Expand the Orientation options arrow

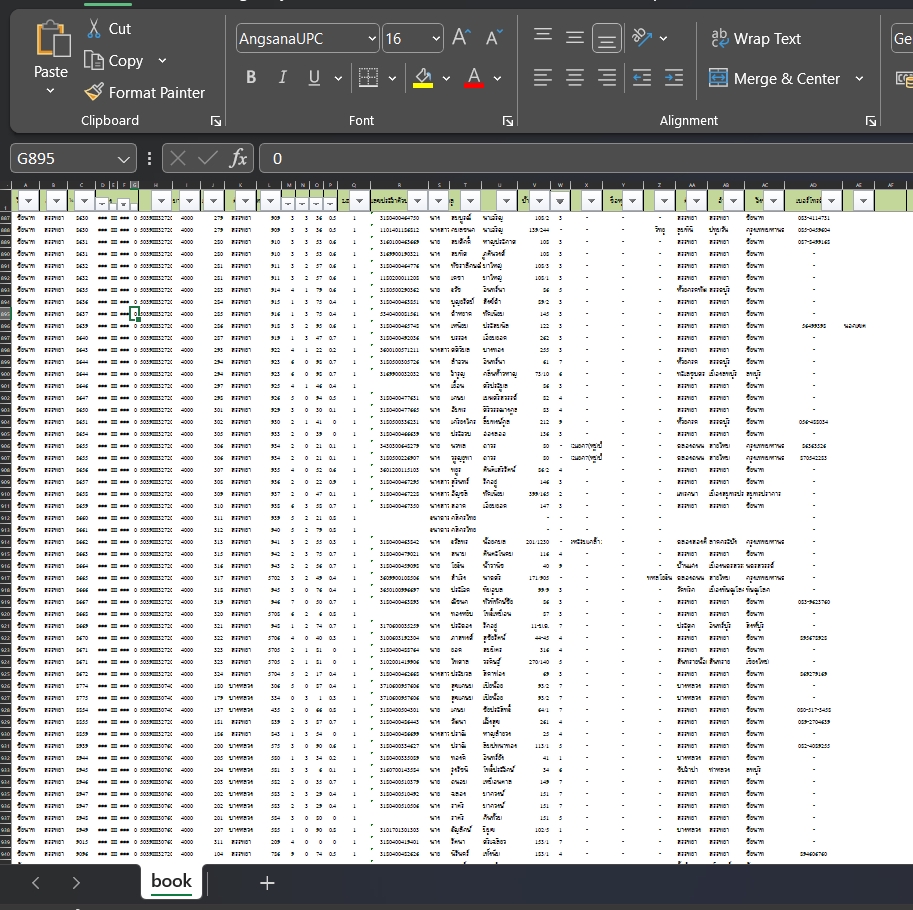[x=663, y=38]
